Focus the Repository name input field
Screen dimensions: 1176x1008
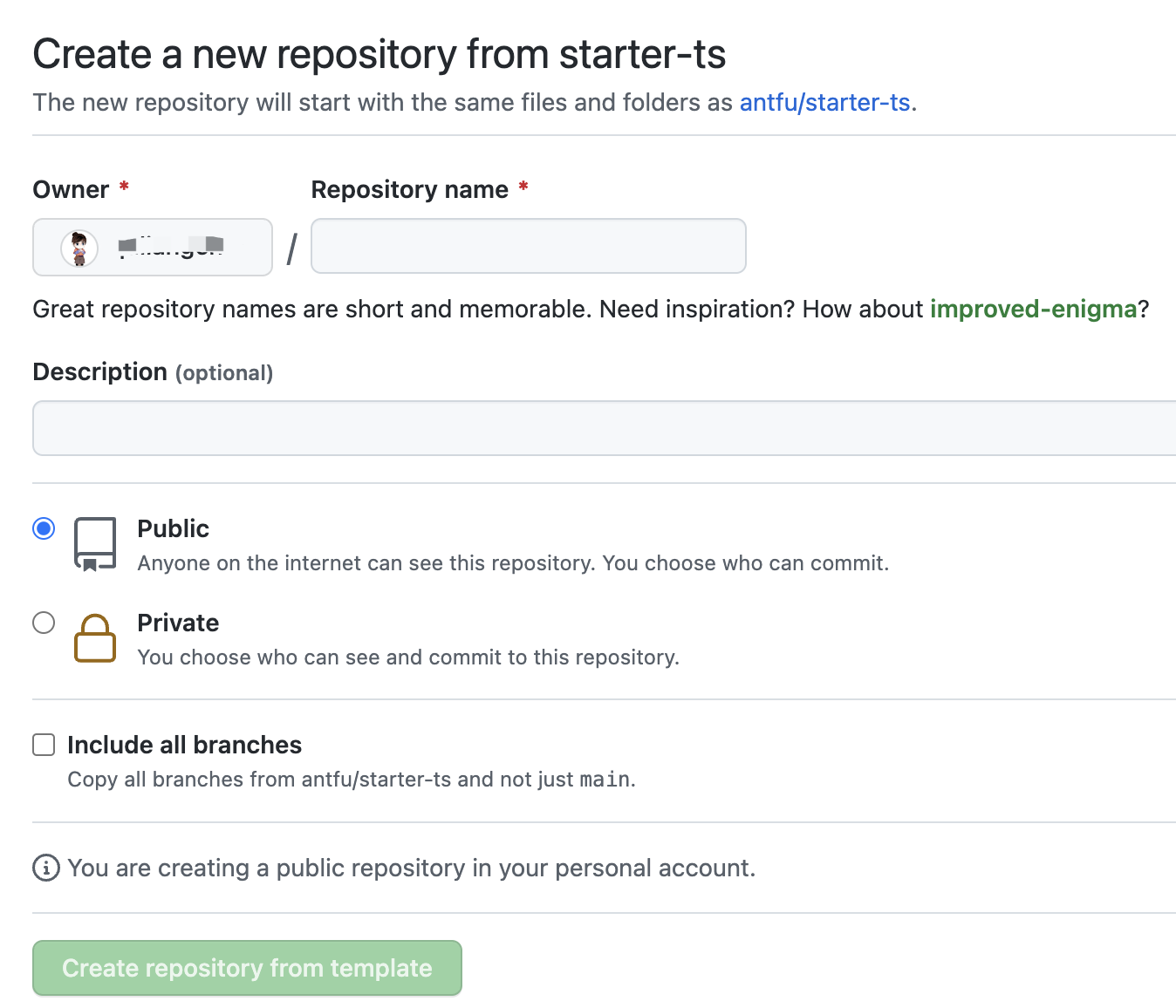point(528,246)
